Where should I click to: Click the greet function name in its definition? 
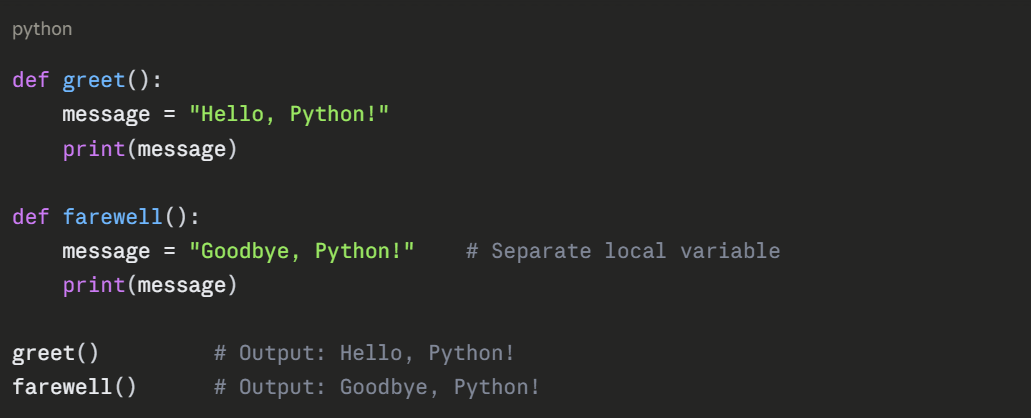point(94,80)
